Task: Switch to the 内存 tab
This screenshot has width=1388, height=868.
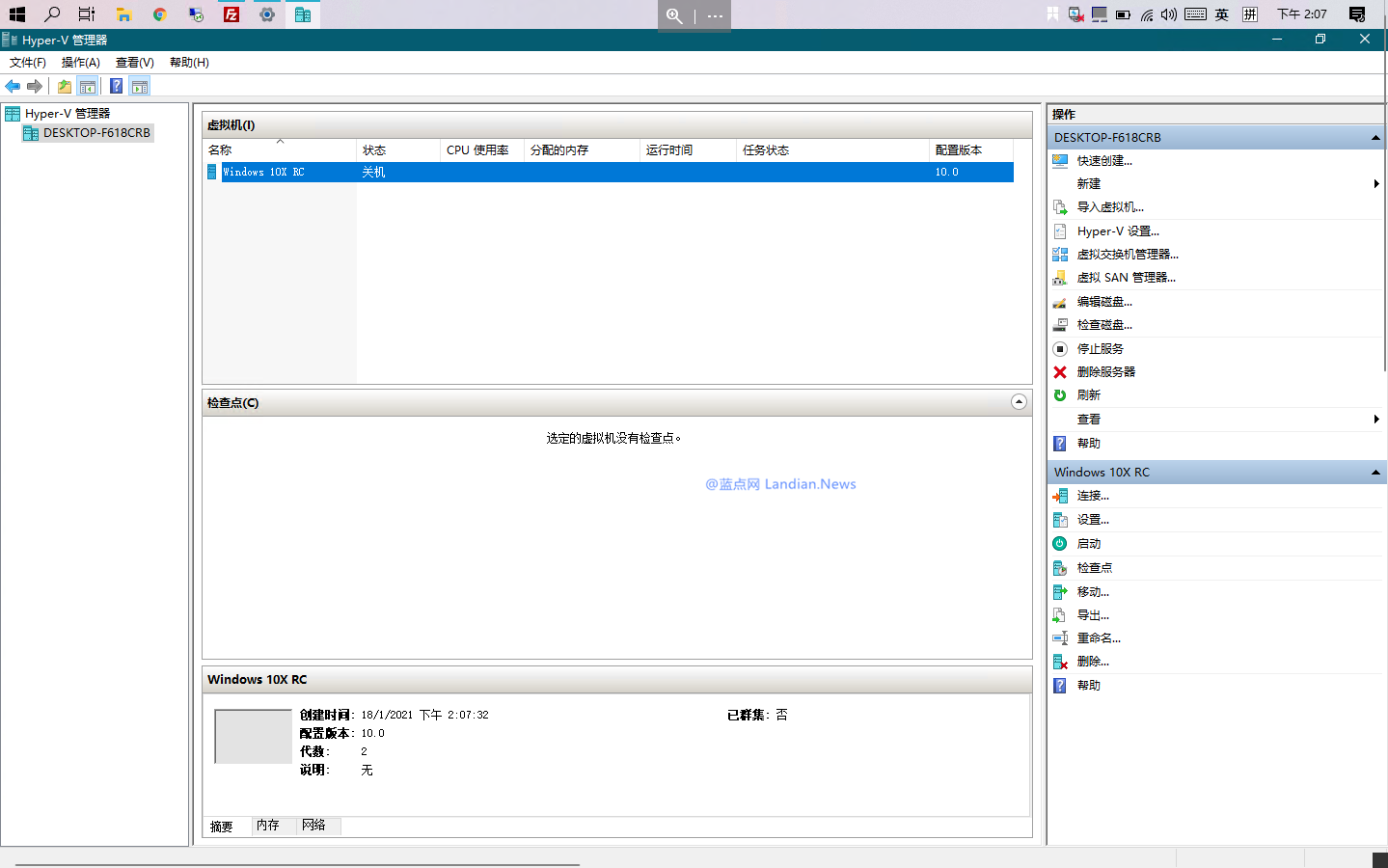Action: [268, 826]
